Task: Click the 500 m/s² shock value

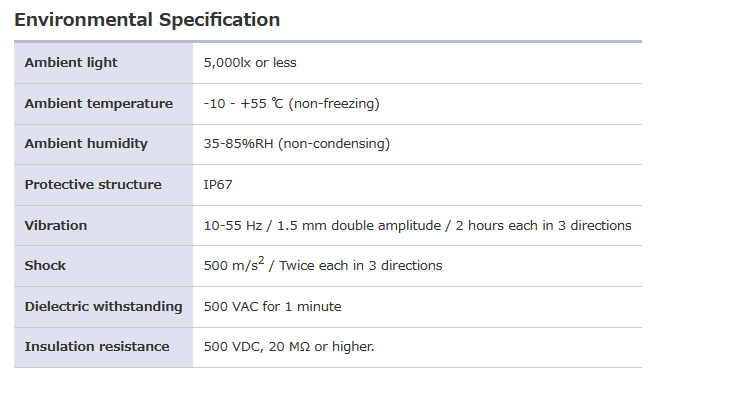Action: point(235,266)
